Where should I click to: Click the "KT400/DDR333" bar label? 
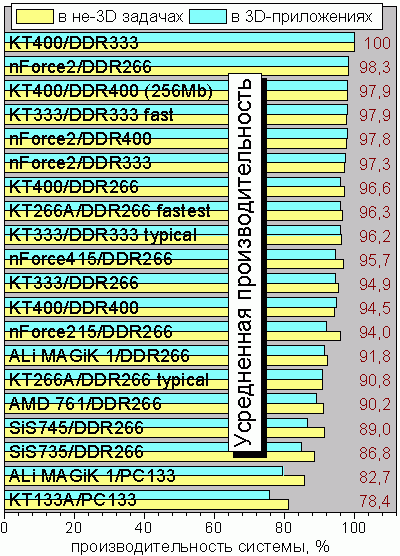pyautogui.click(x=73, y=43)
